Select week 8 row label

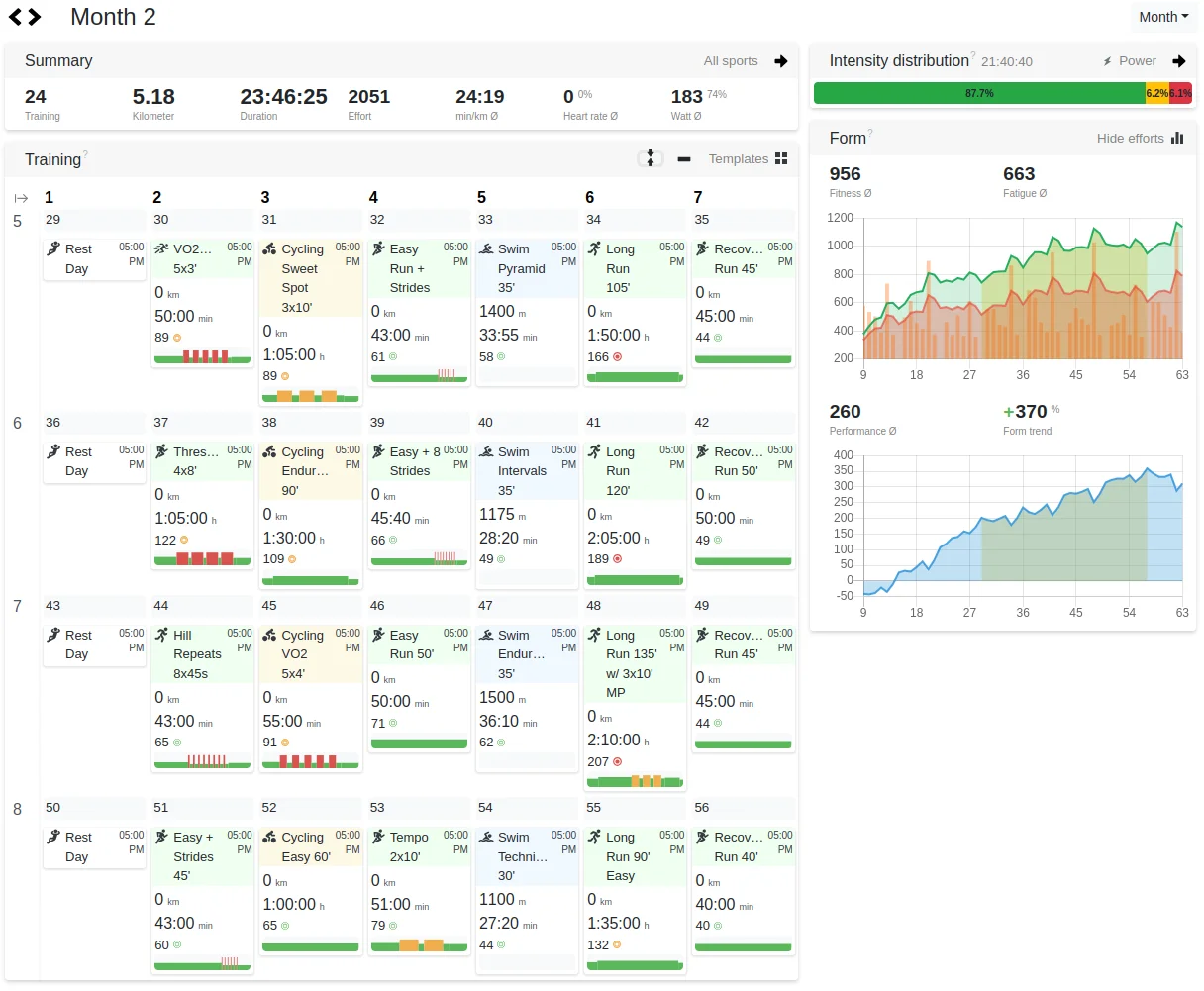pyautogui.click(x=17, y=809)
